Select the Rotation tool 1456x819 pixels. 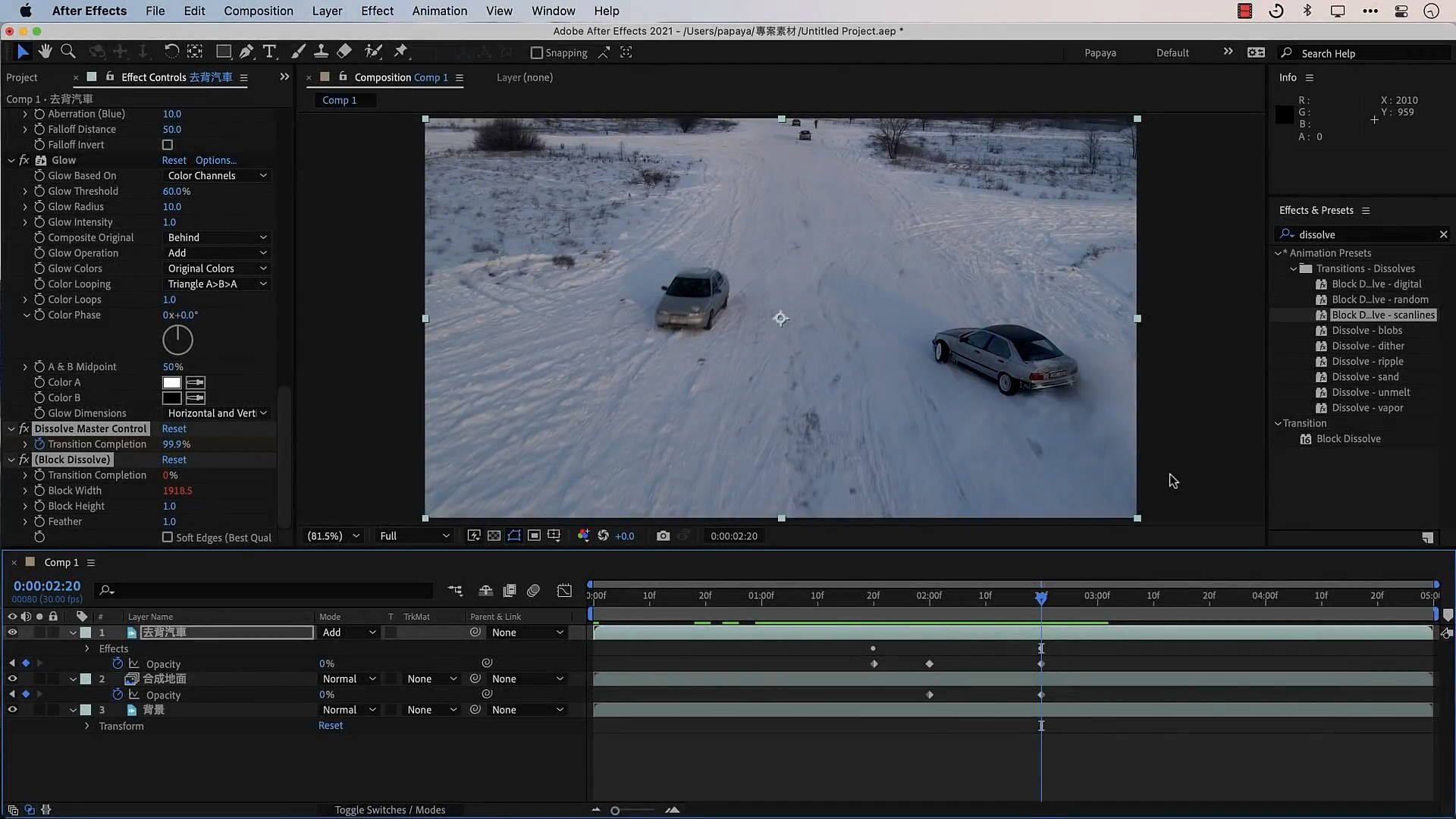[x=171, y=52]
